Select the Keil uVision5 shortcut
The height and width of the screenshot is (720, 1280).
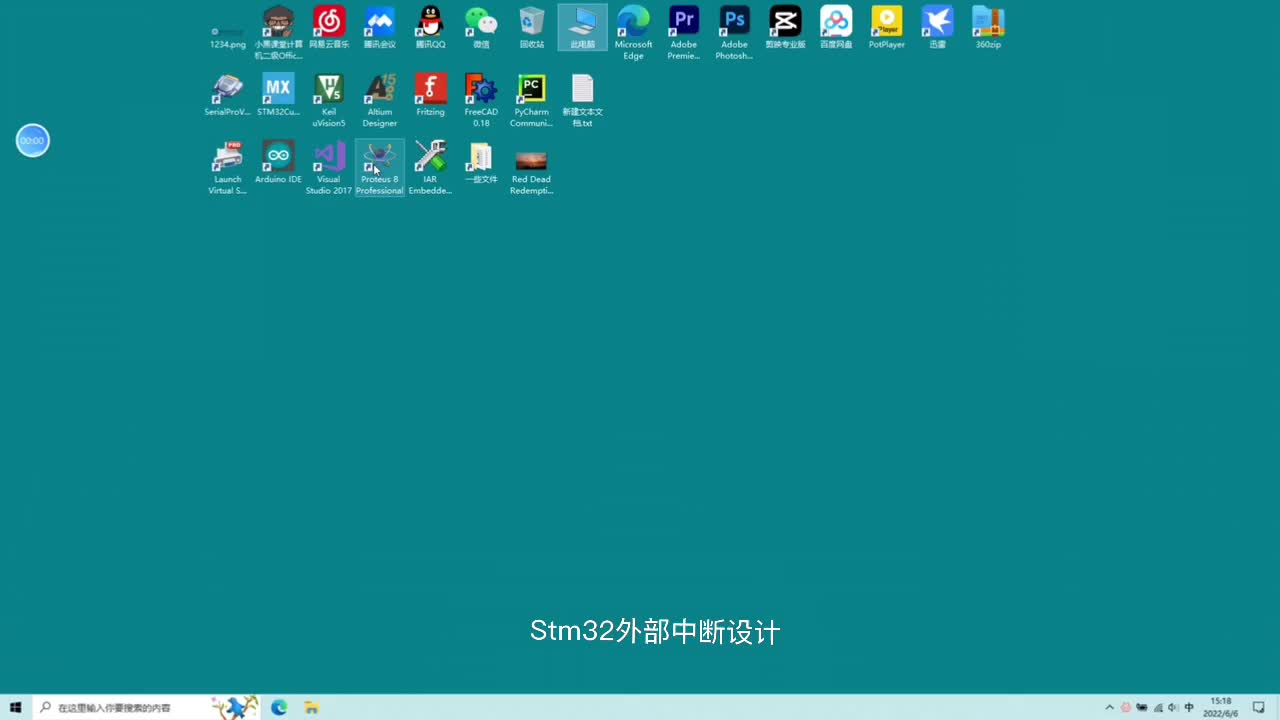coord(329,100)
